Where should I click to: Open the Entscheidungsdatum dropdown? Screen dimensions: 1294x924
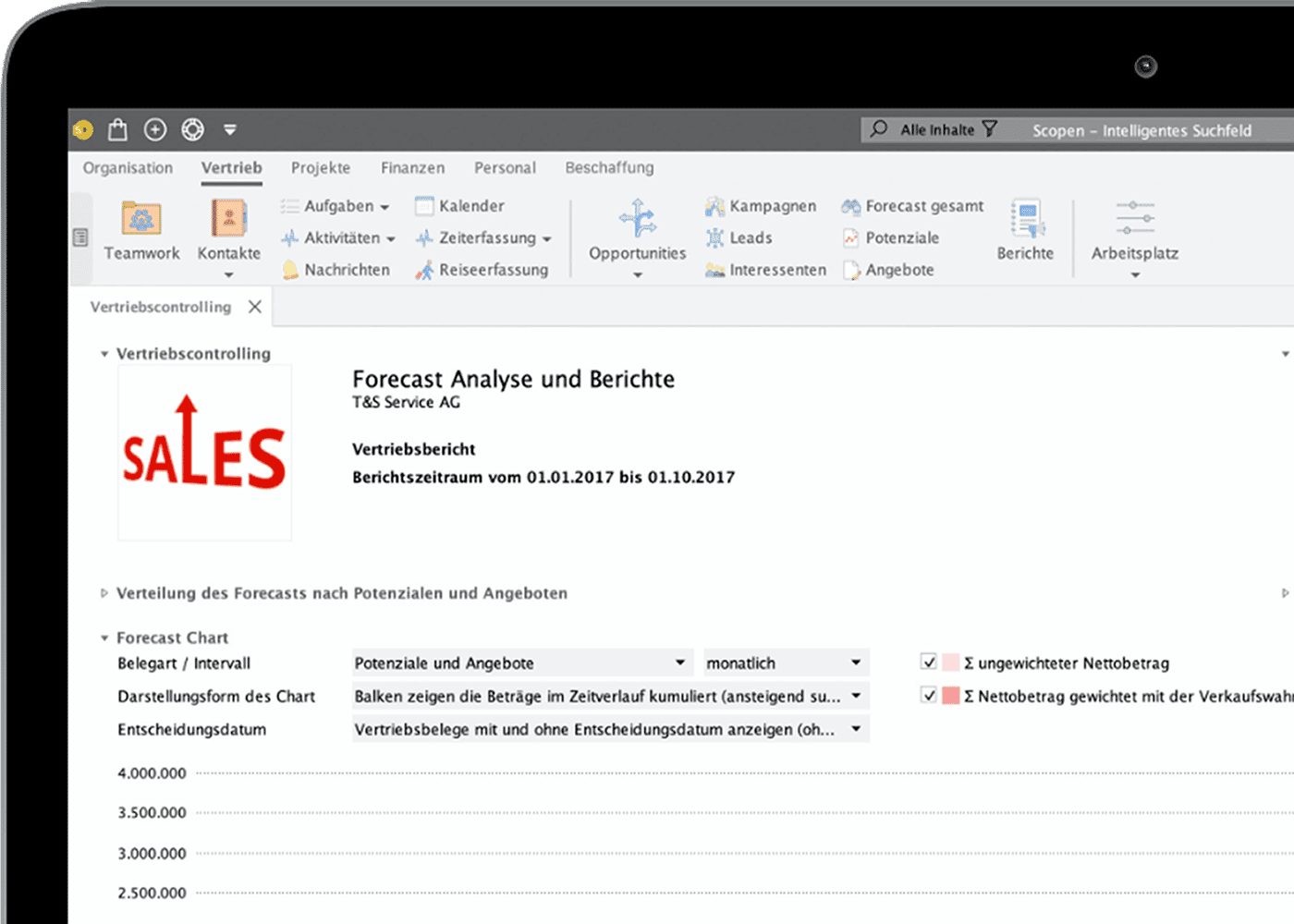(x=610, y=729)
